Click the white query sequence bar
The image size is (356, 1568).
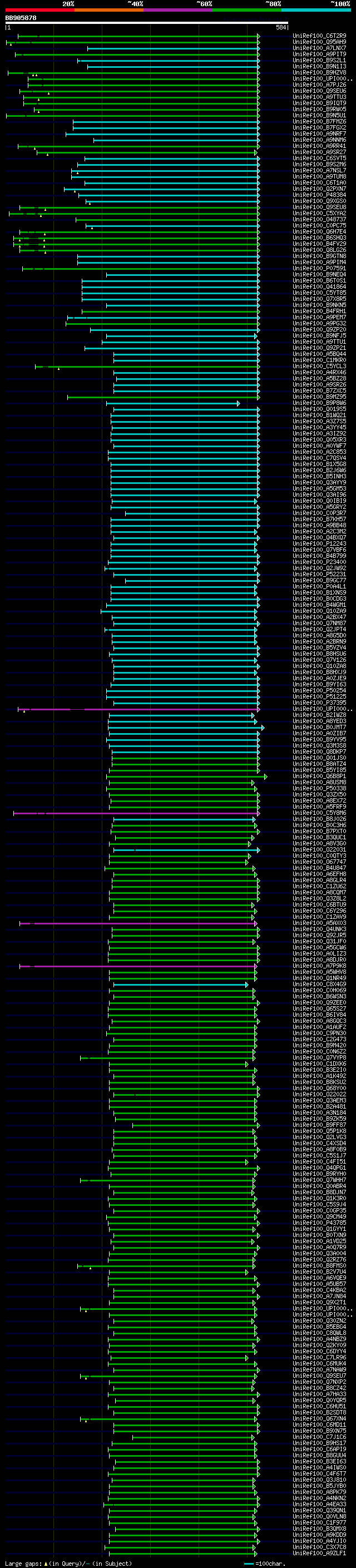pyautogui.click(x=147, y=23)
